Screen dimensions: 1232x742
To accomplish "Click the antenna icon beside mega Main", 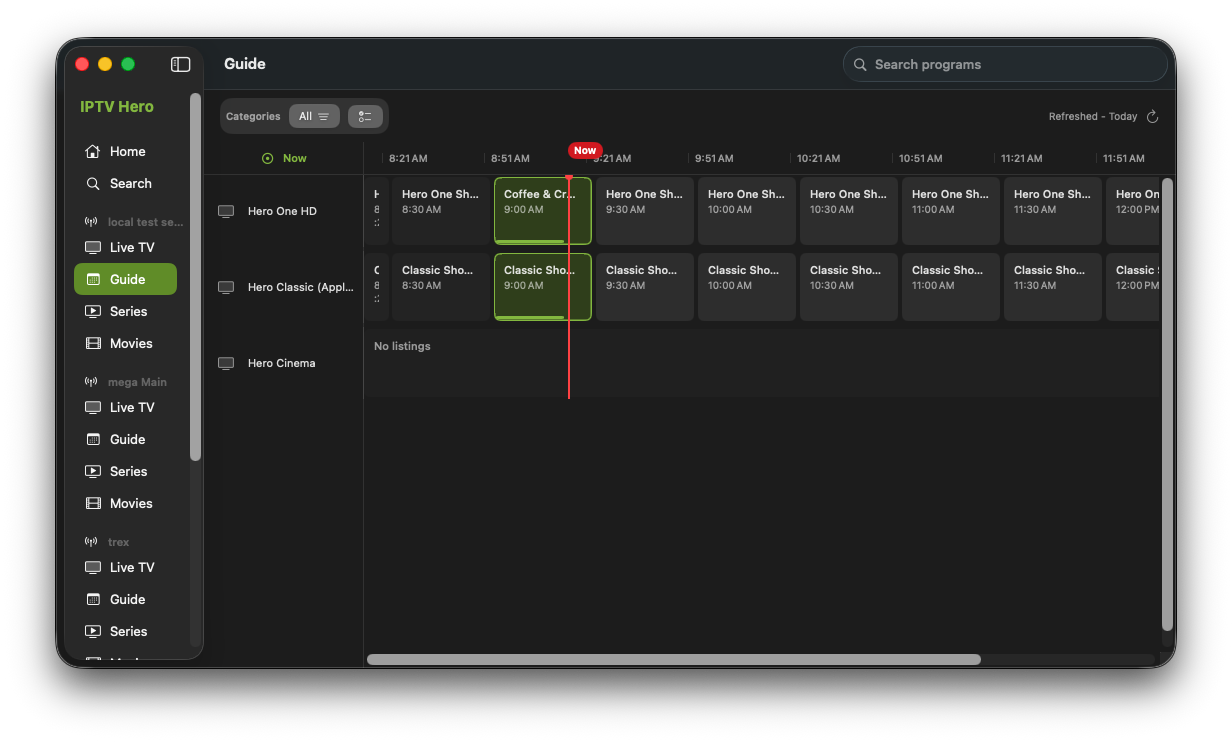I will click(91, 382).
